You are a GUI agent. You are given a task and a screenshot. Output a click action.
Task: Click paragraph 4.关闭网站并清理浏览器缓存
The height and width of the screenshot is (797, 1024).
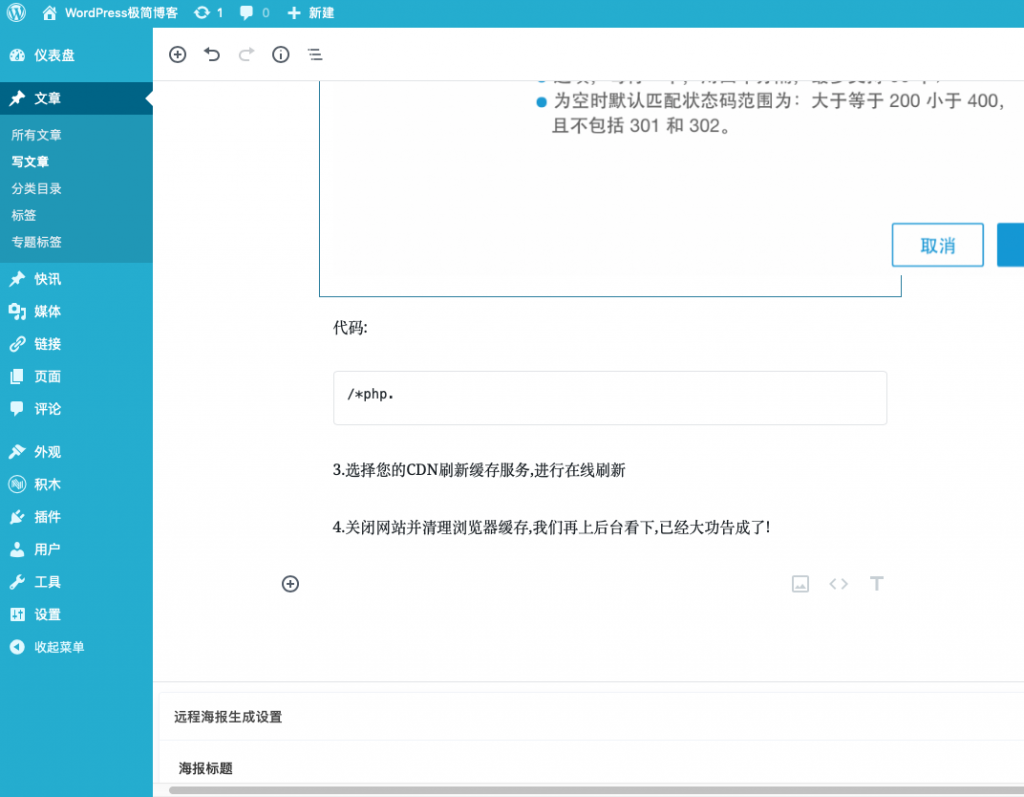[552, 528]
